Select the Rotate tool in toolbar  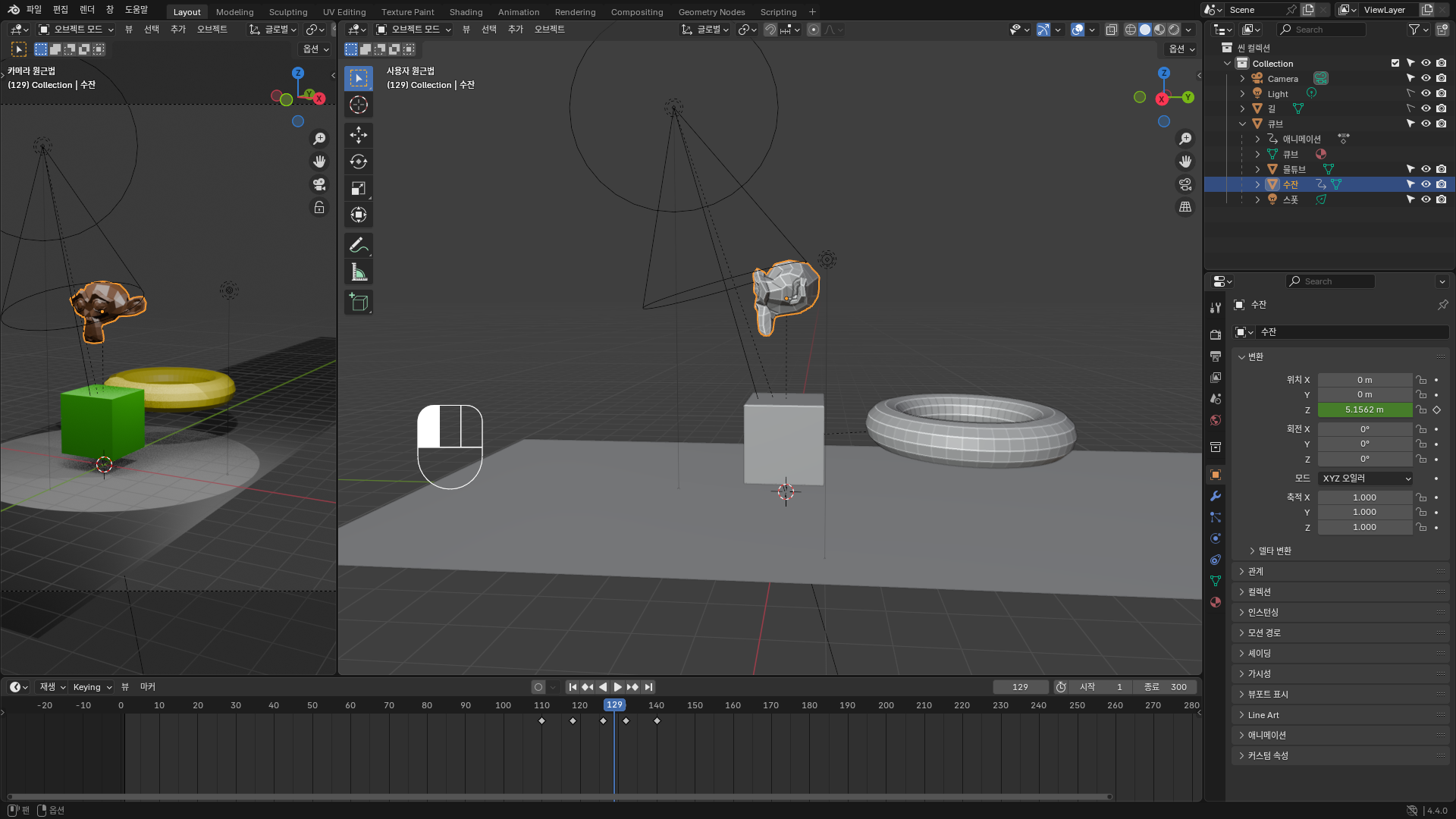click(x=359, y=162)
